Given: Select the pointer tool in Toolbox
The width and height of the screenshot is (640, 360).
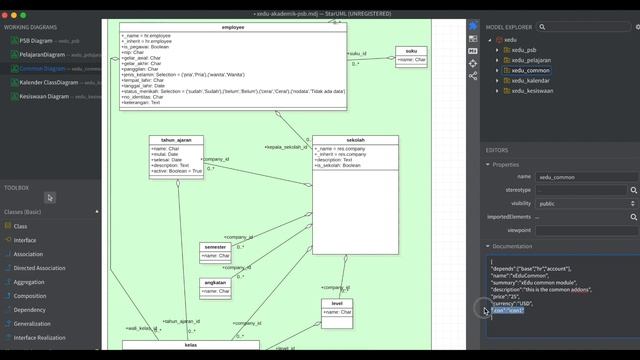Looking at the screenshot, I should pos(50,198).
